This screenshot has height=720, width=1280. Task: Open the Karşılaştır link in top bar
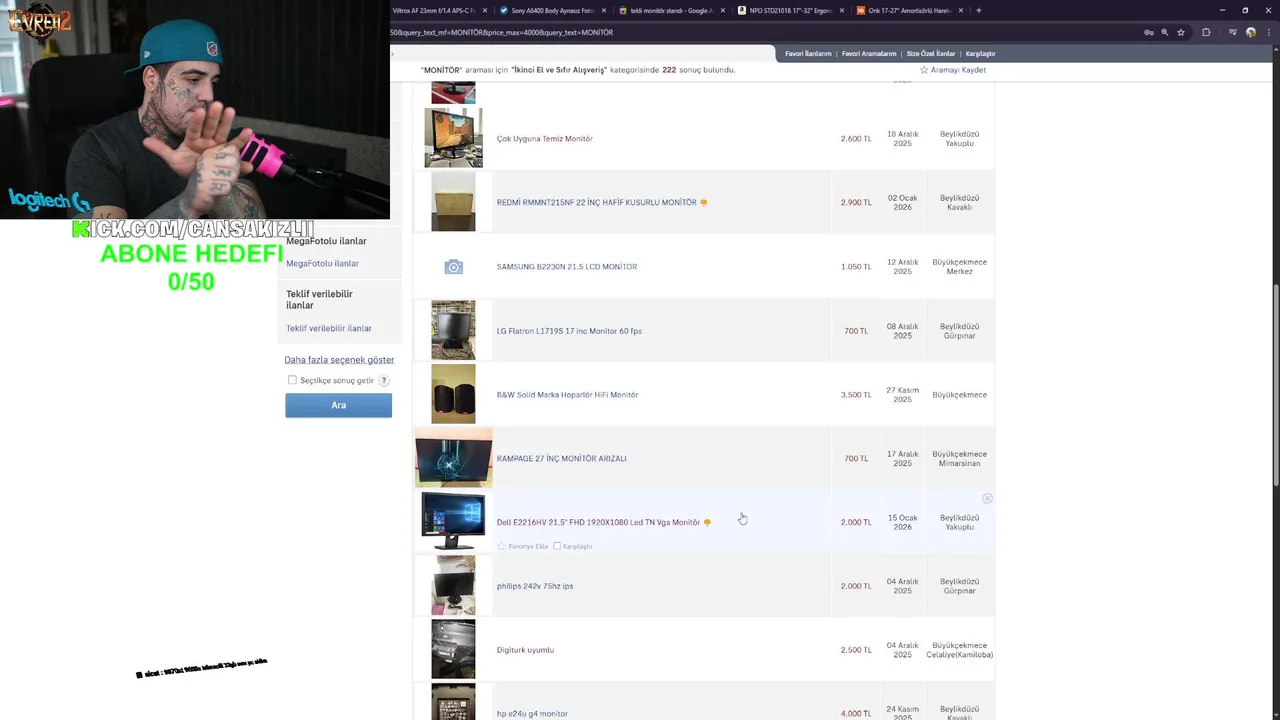point(980,53)
